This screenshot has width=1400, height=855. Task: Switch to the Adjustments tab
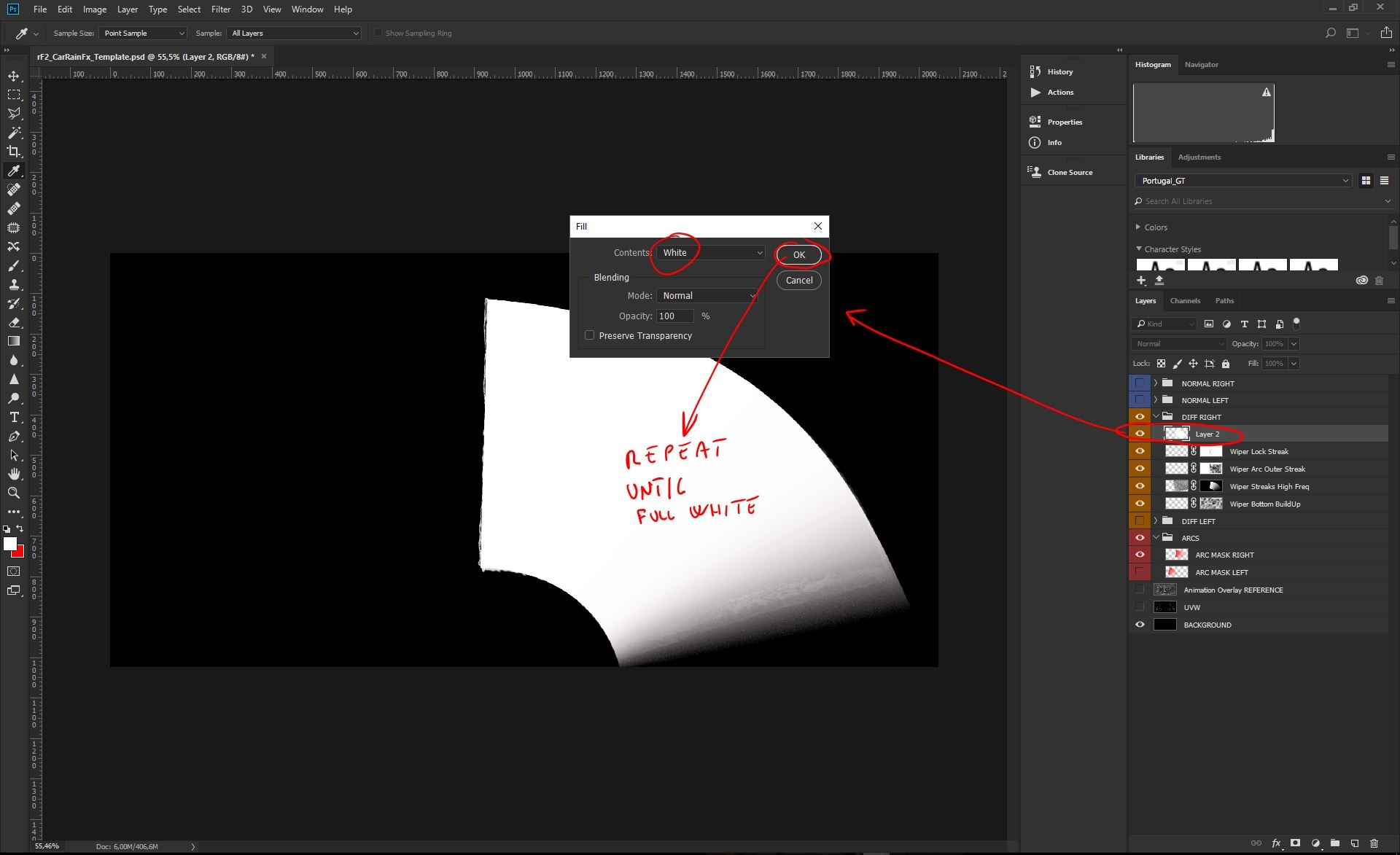[x=1199, y=157]
